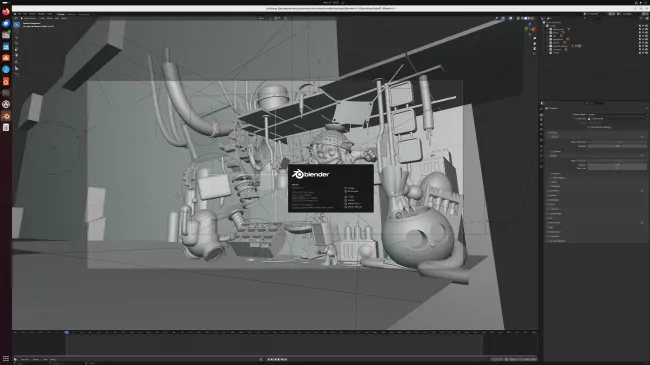650x365 pixels.
Task: Open the viewport Select menu
Action: (49, 18)
